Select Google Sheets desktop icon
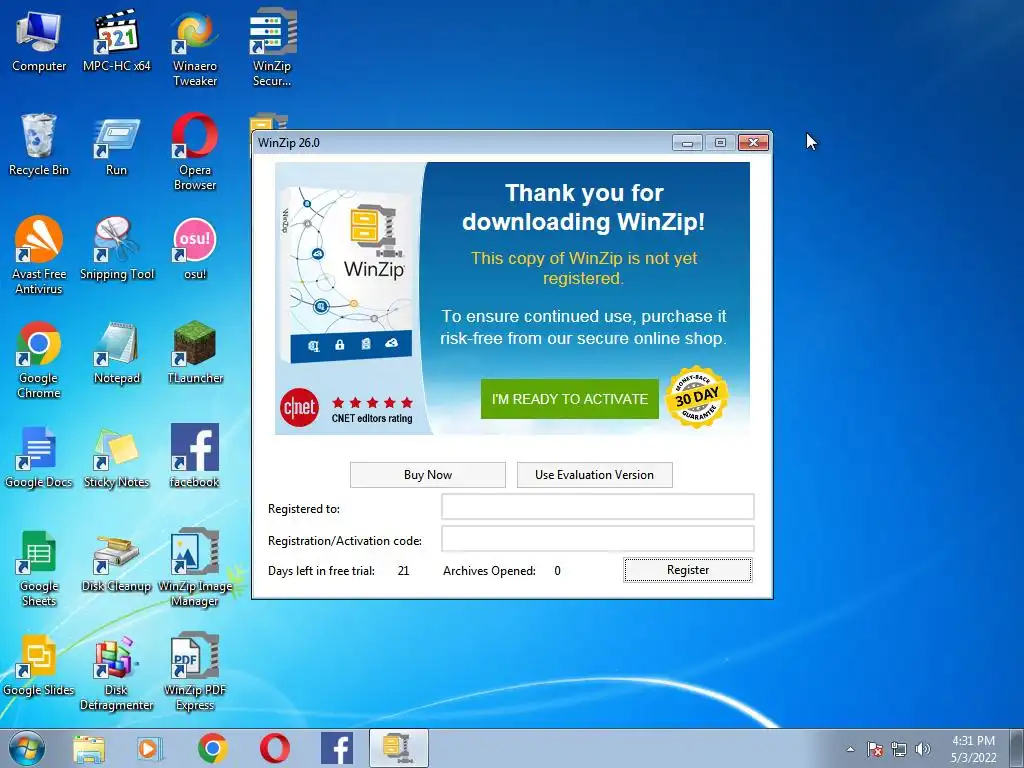This screenshot has height=768, width=1024. click(x=39, y=568)
